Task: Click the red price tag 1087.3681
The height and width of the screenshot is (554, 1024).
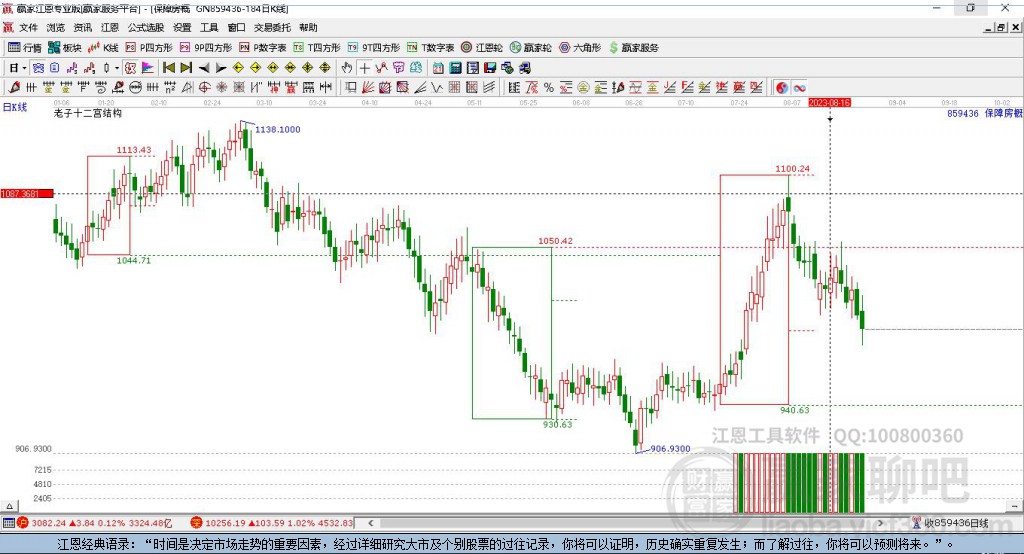Action: pyautogui.click(x=27, y=193)
